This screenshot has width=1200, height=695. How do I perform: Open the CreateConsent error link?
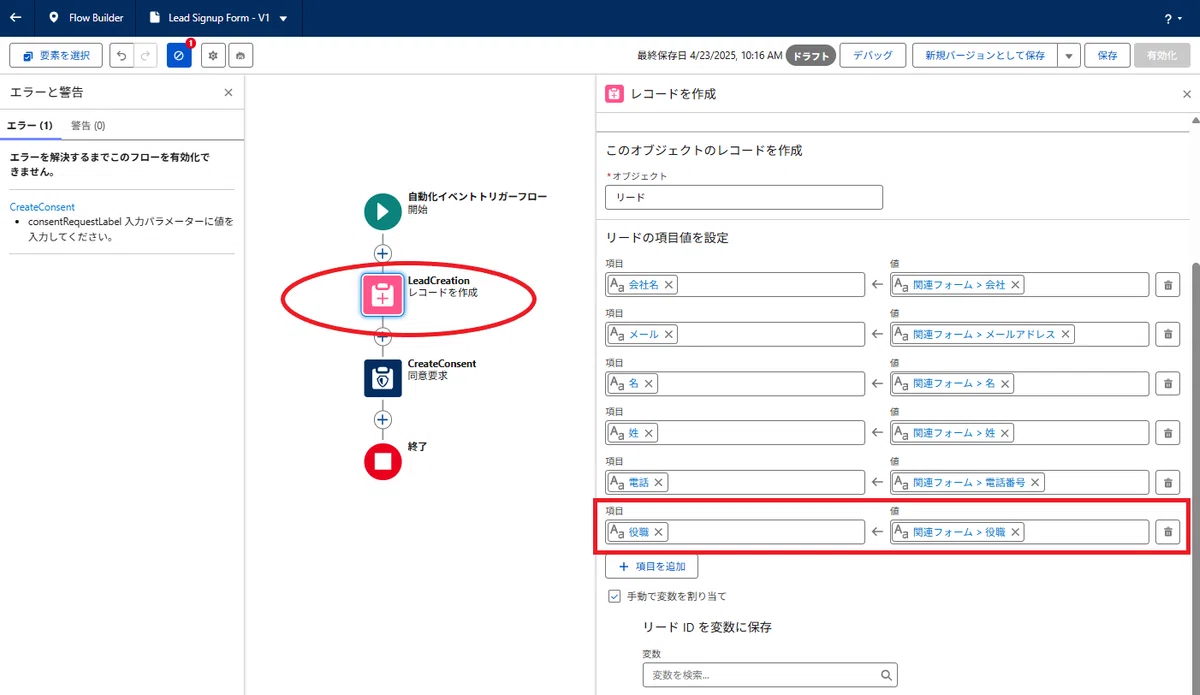coord(42,207)
